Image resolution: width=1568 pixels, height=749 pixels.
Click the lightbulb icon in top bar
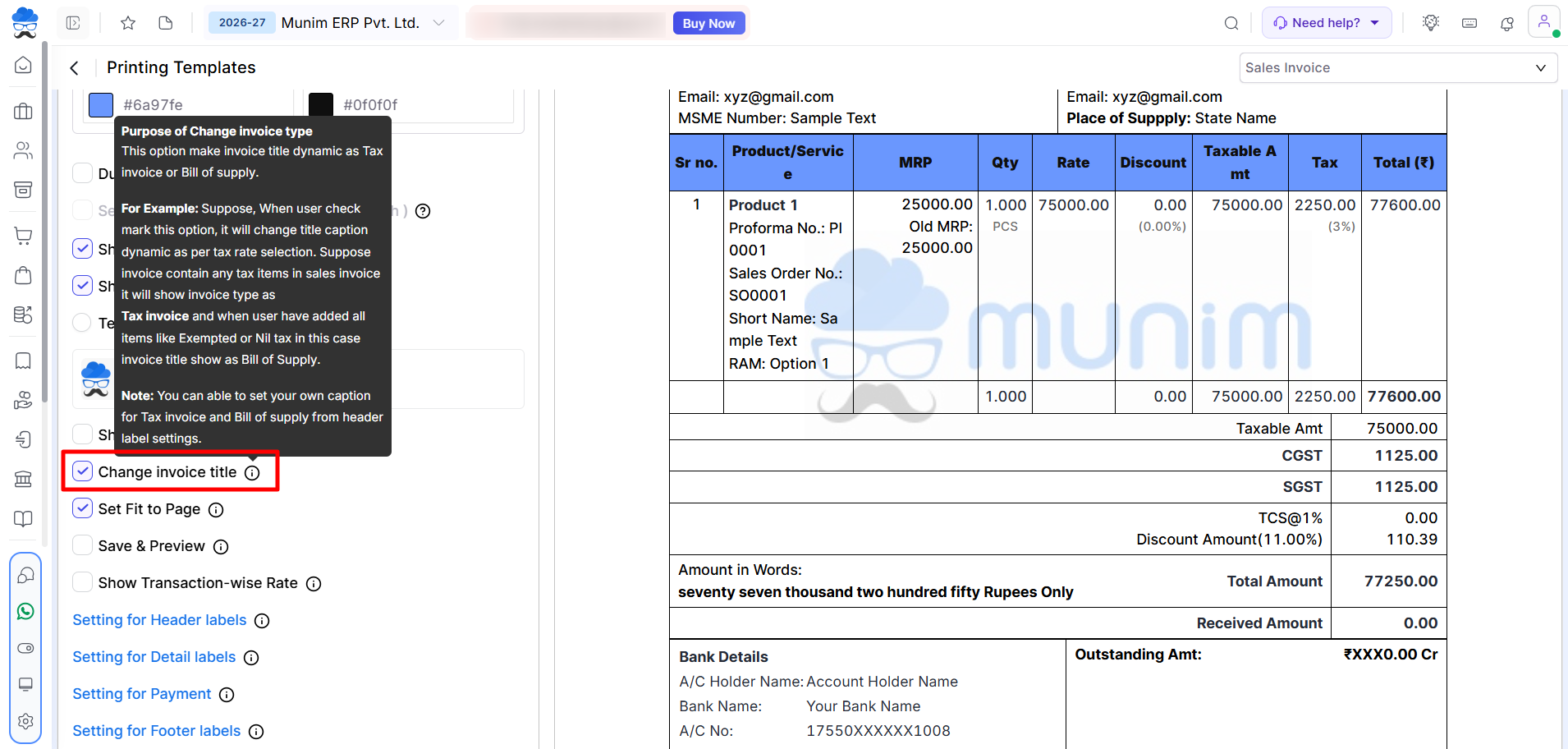[x=1431, y=23]
